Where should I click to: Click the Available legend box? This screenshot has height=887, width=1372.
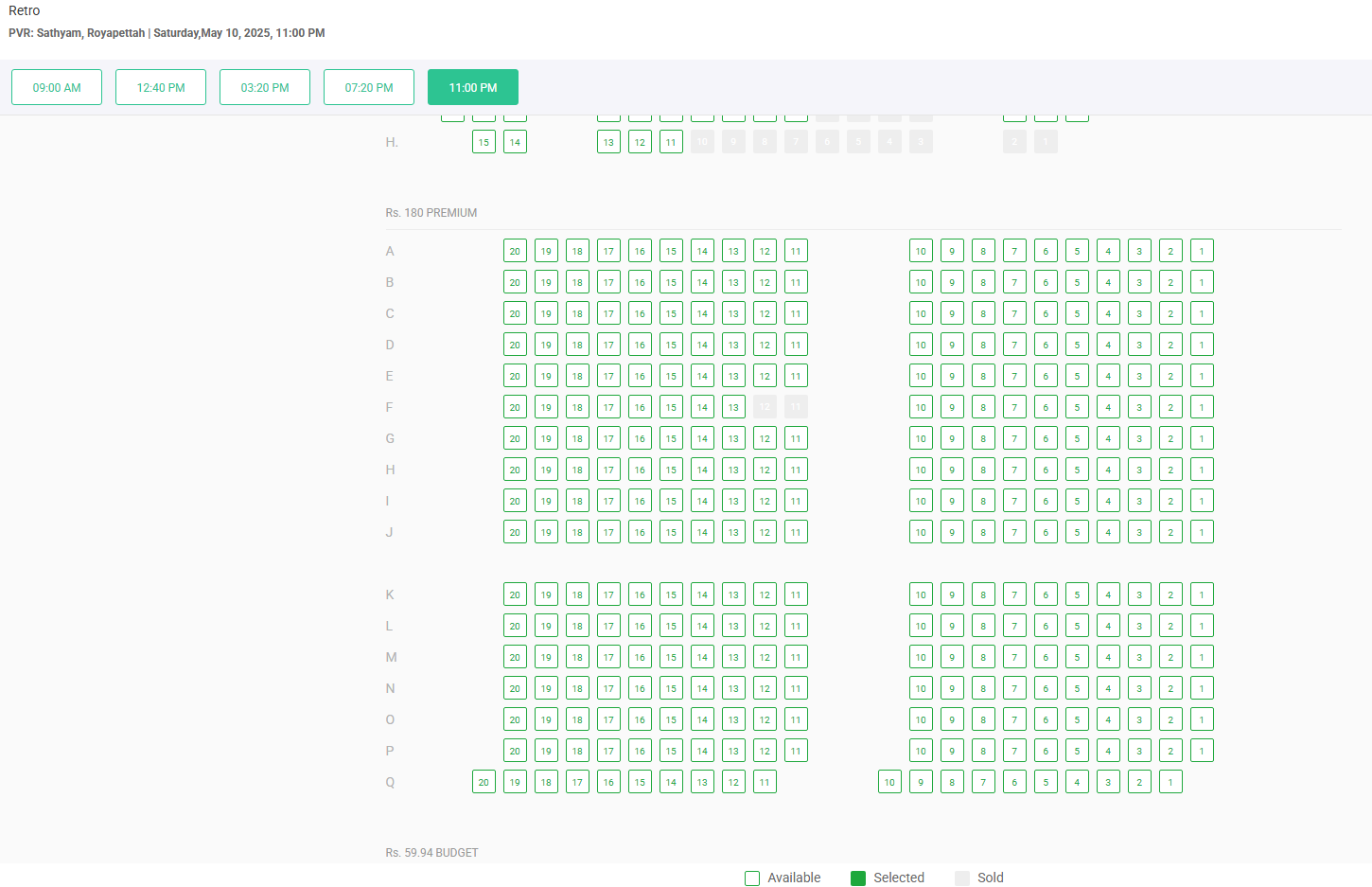point(752,878)
